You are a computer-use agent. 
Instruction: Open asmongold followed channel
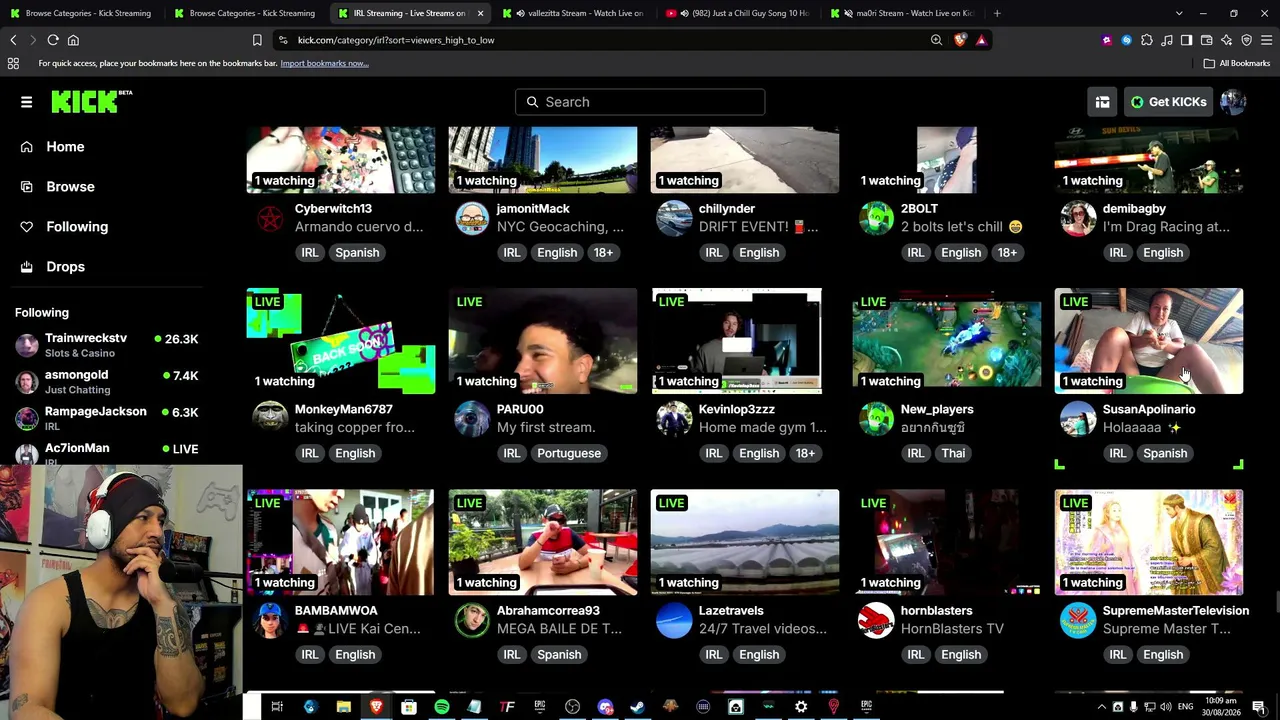pos(107,382)
